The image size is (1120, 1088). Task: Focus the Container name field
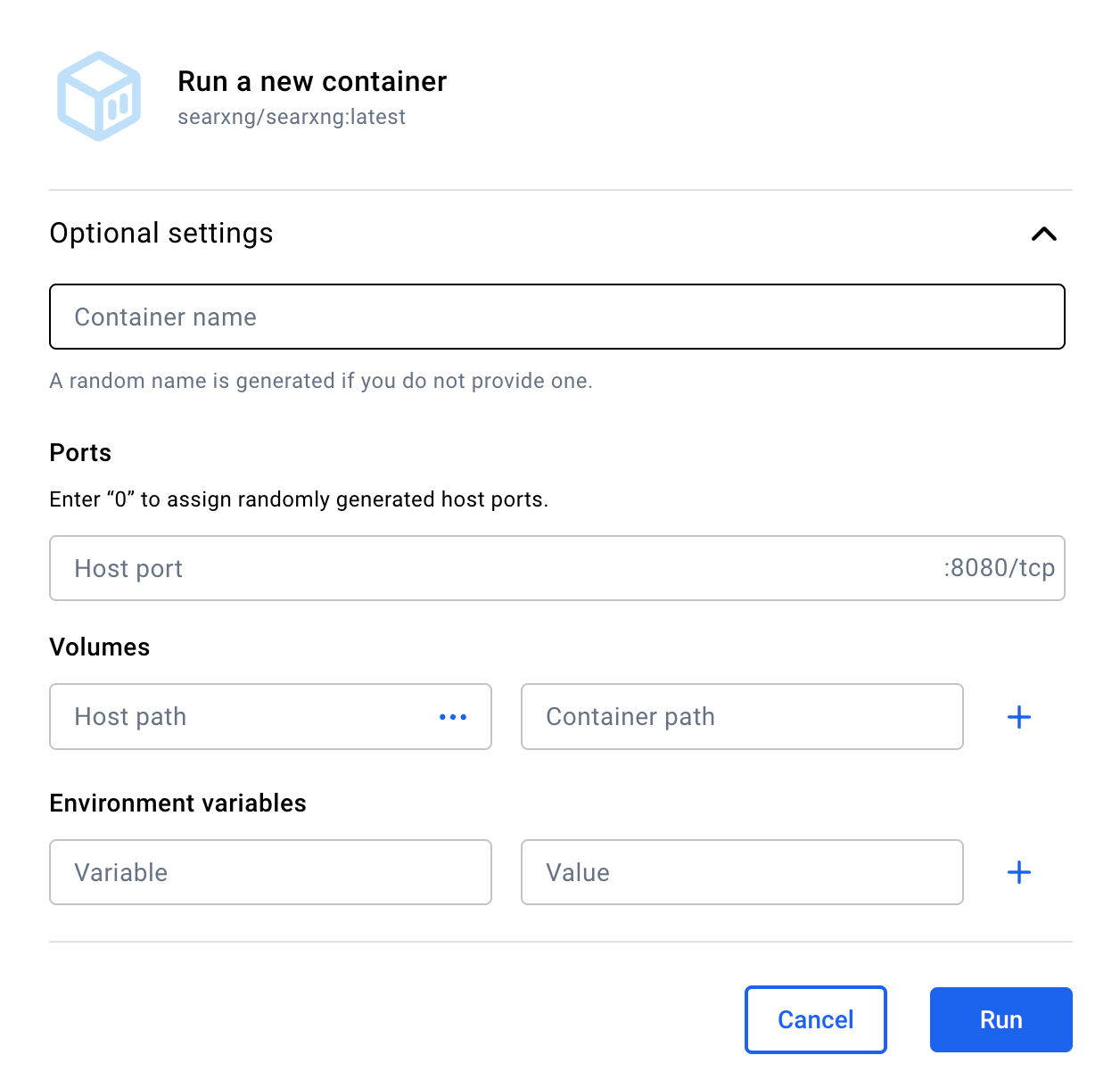(556, 317)
